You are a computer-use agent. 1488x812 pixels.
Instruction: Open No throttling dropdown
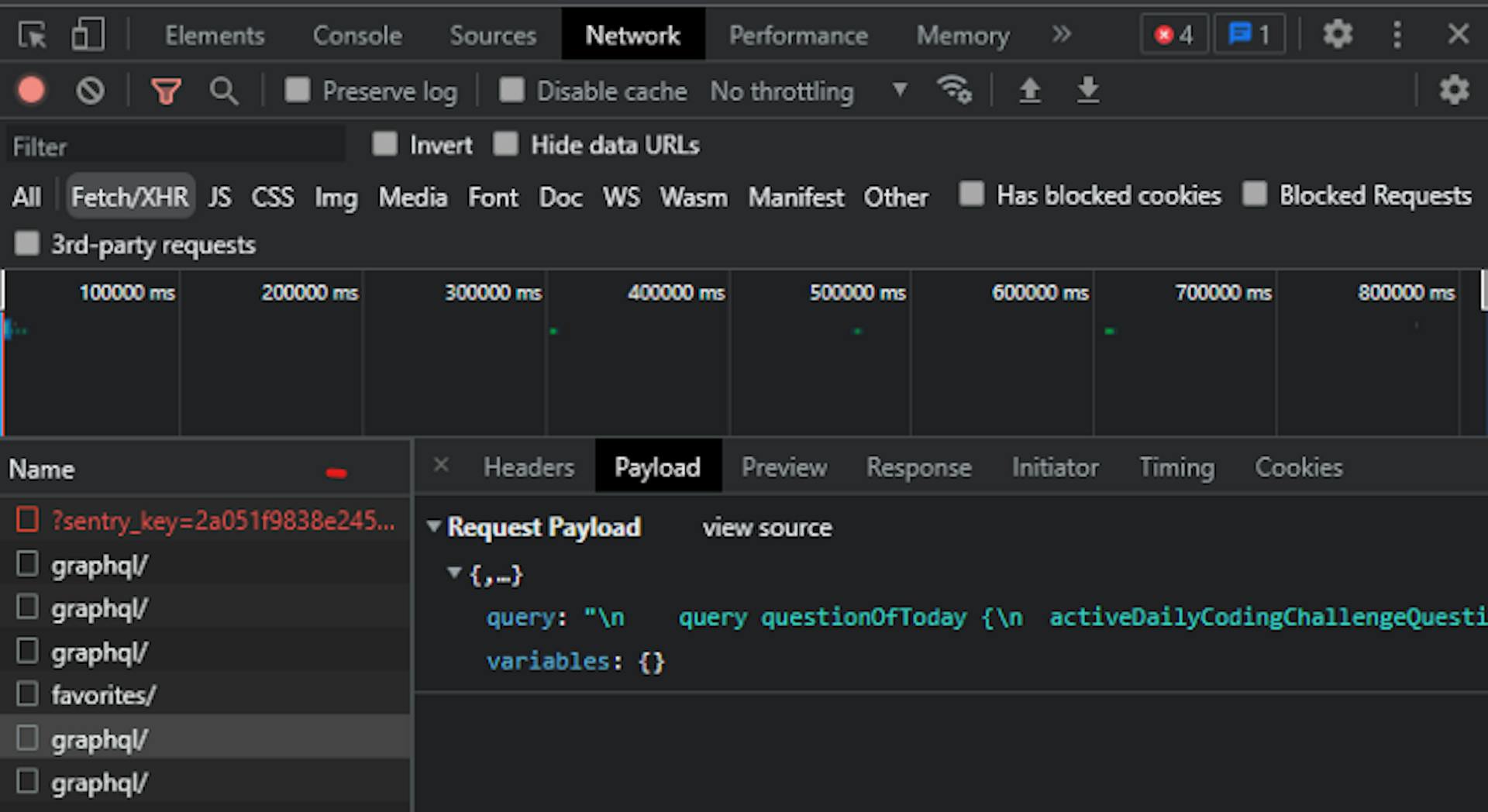click(808, 91)
